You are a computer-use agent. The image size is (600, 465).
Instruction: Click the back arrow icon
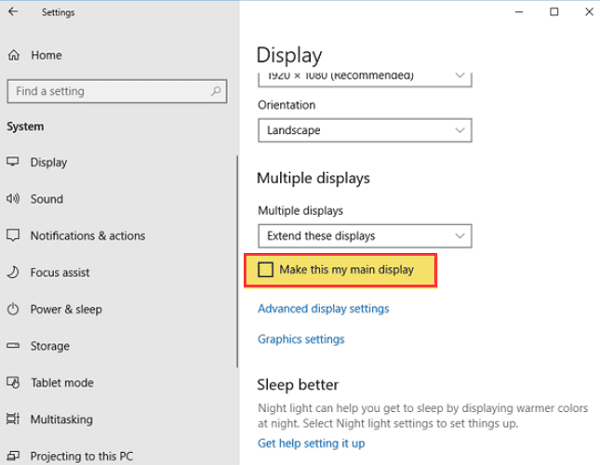pyautogui.click(x=13, y=12)
